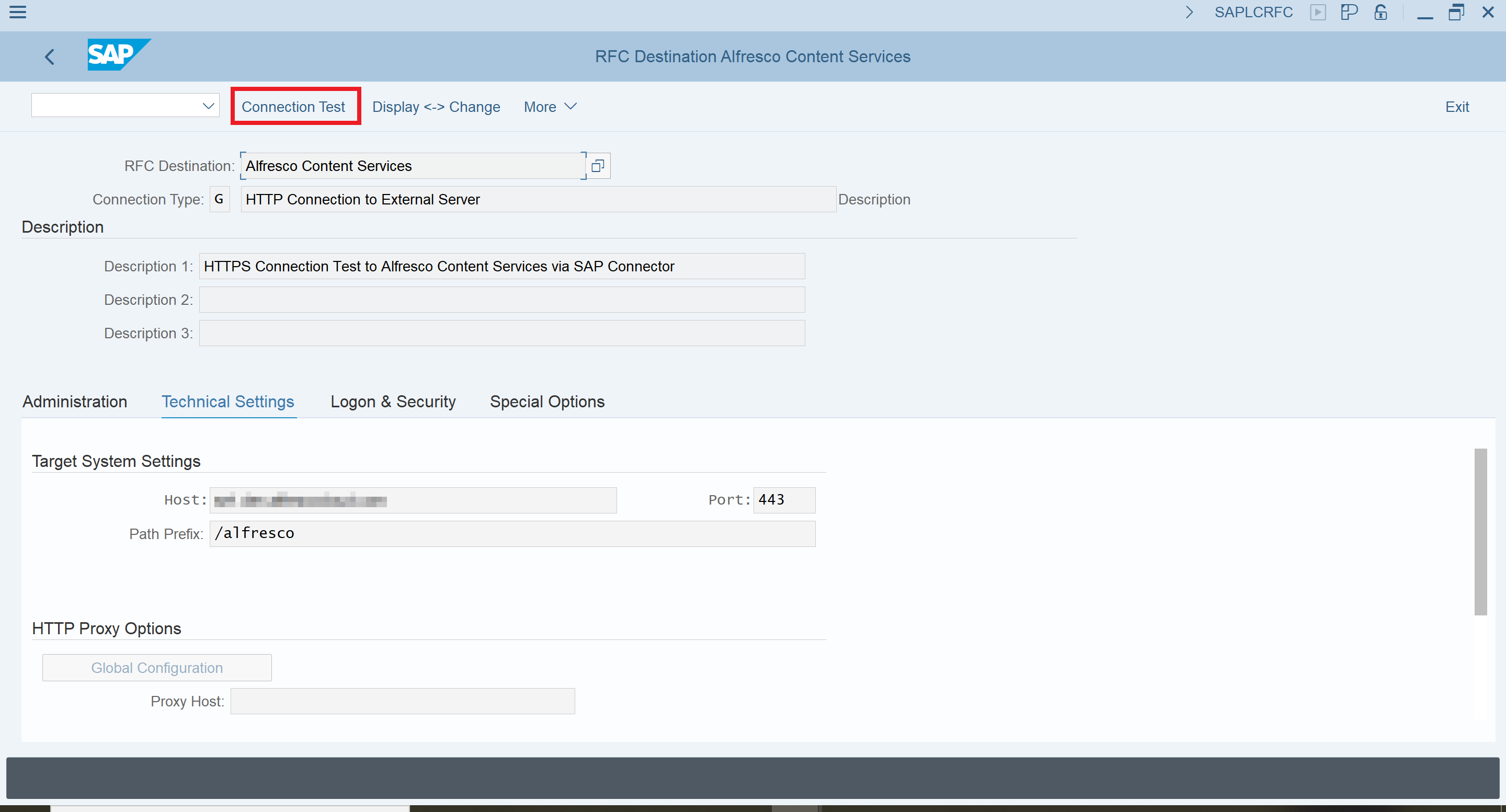Click the Exit button

pyautogui.click(x=1457, y=107)
